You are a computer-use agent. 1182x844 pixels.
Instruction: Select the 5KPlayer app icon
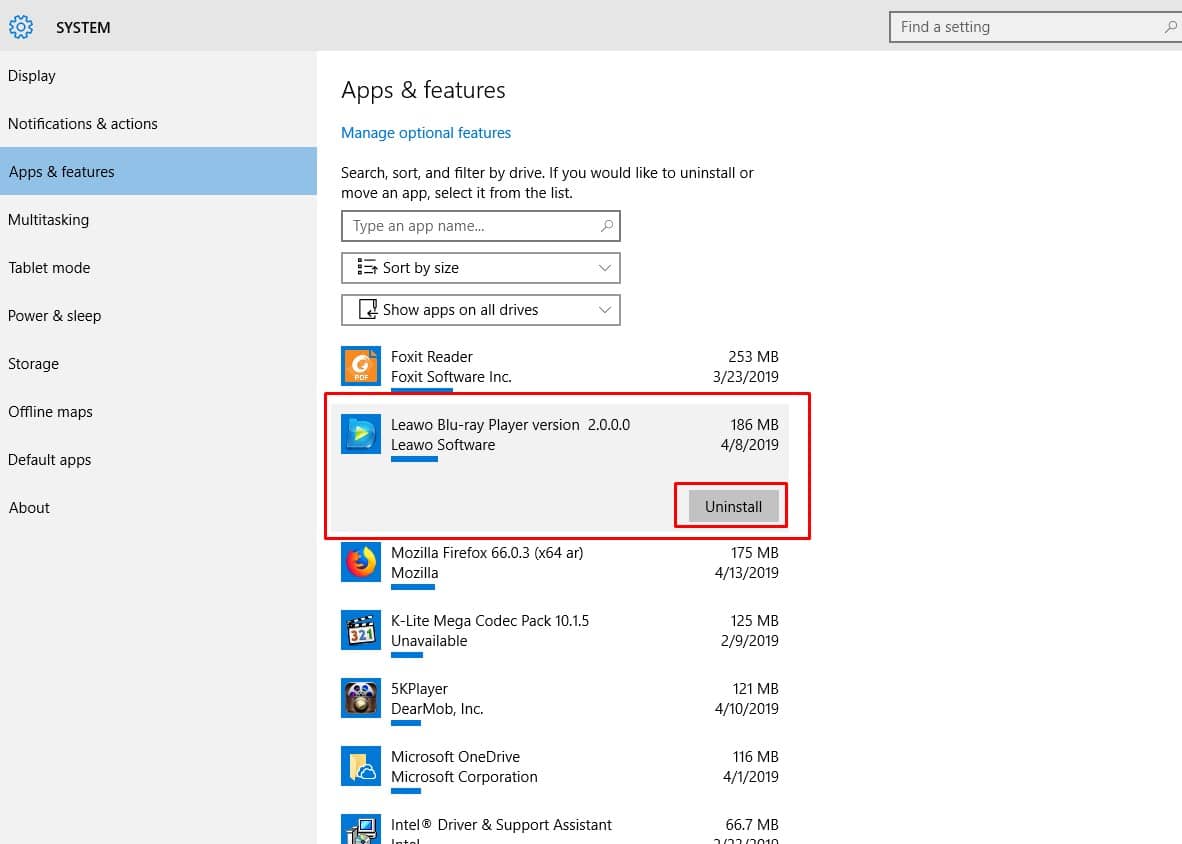(360, 698)
